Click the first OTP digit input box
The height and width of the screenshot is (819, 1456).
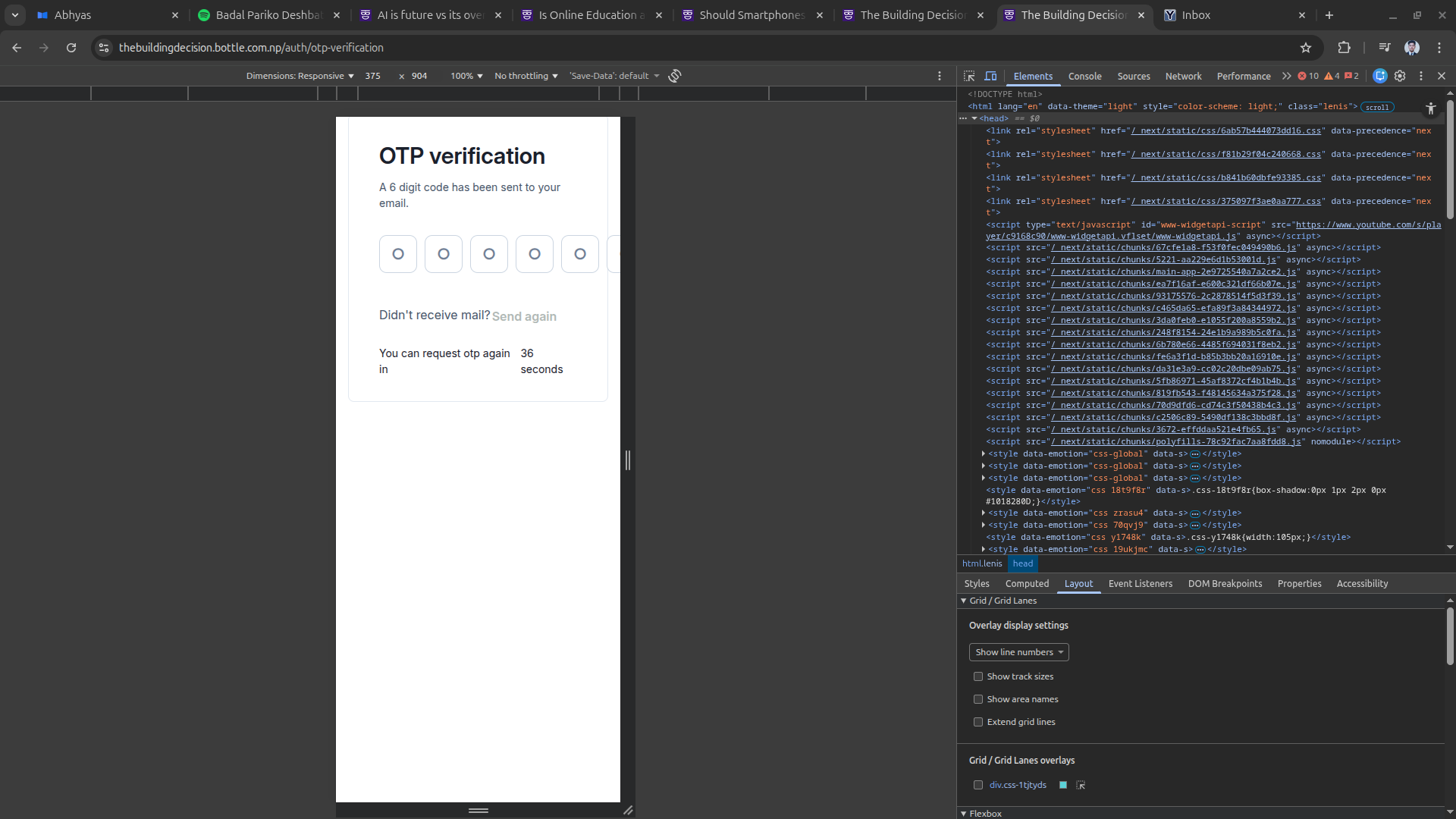click(398, 254)
